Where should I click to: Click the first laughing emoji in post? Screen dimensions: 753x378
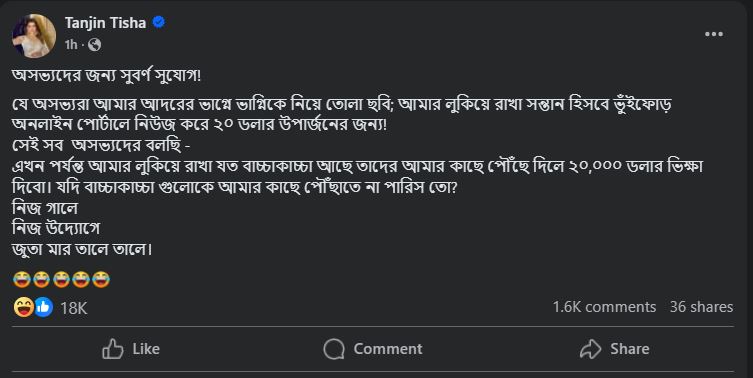22,279
